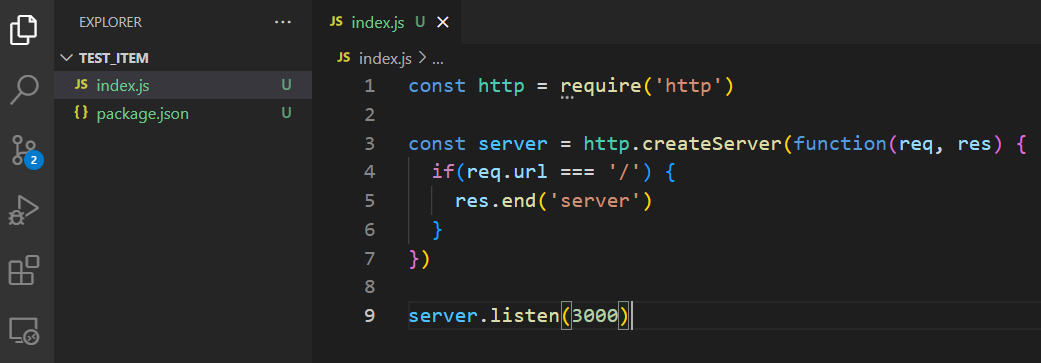Click line number 9 in the gutter
Image resolution: width=1041 pixels, height=363 pixels.
point(369,315)
